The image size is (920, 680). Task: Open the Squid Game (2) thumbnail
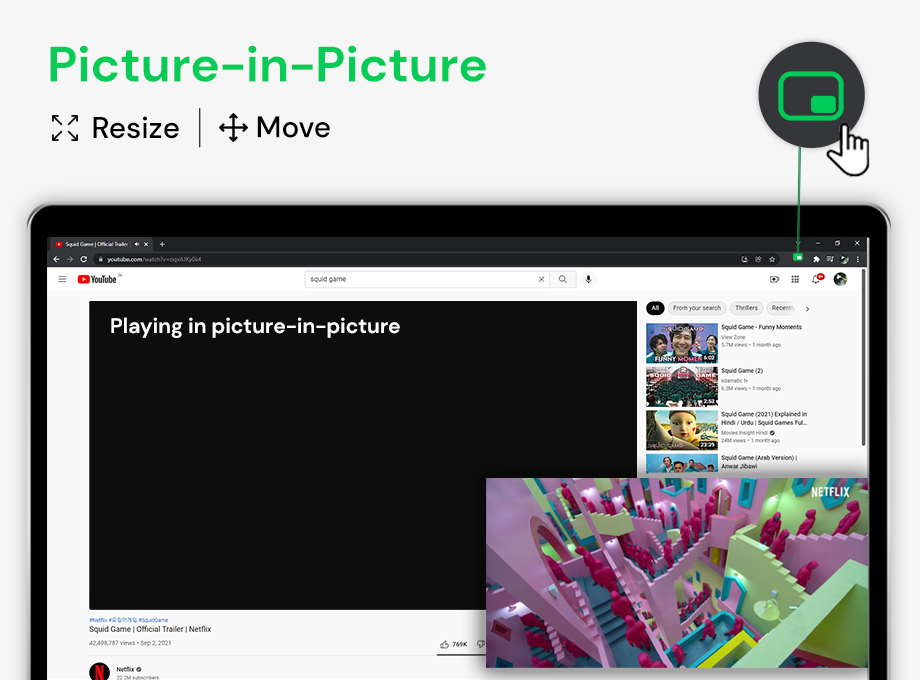(682, 387)
